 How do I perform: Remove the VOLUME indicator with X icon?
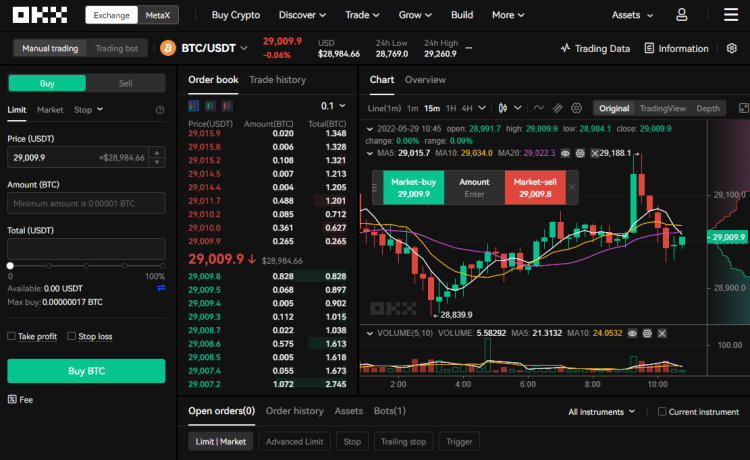pos(662,333)
